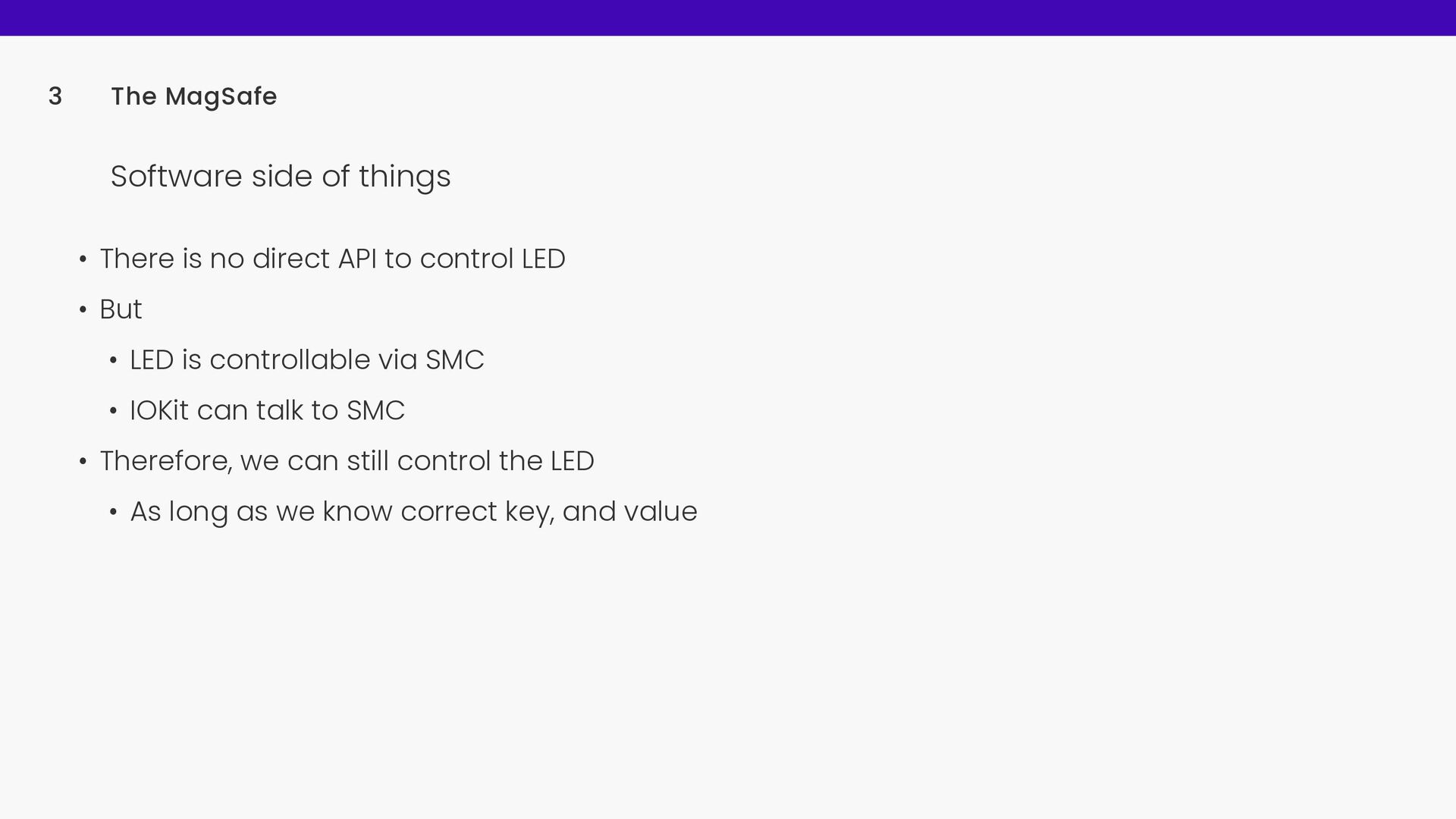Click the word "IOKit"
Viewport: 1456px width, 819px height.
(x=159, y=410)
